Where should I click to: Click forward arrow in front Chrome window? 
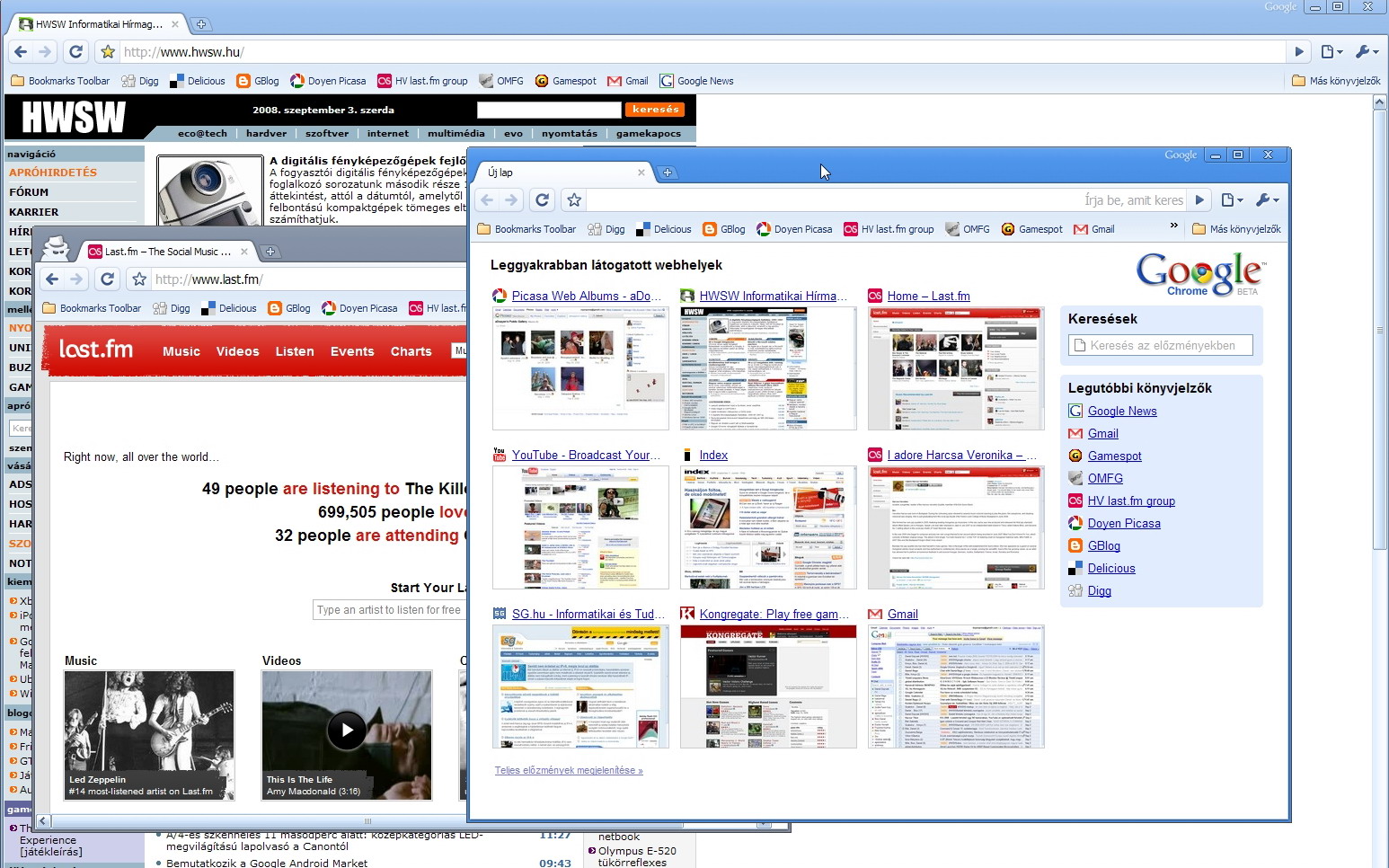(510, 199)
